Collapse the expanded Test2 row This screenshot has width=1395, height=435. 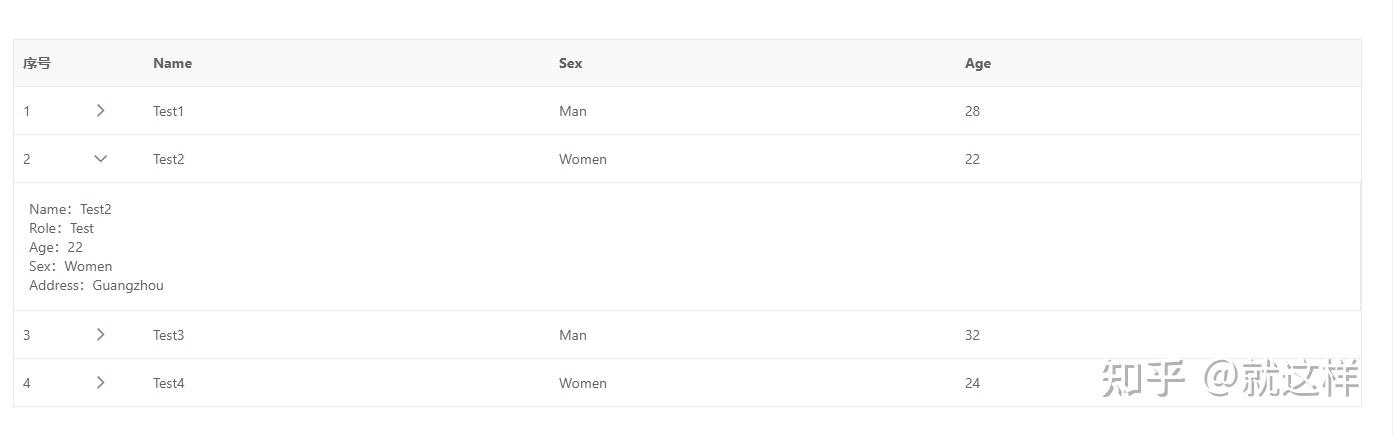[x=100, y=159]
